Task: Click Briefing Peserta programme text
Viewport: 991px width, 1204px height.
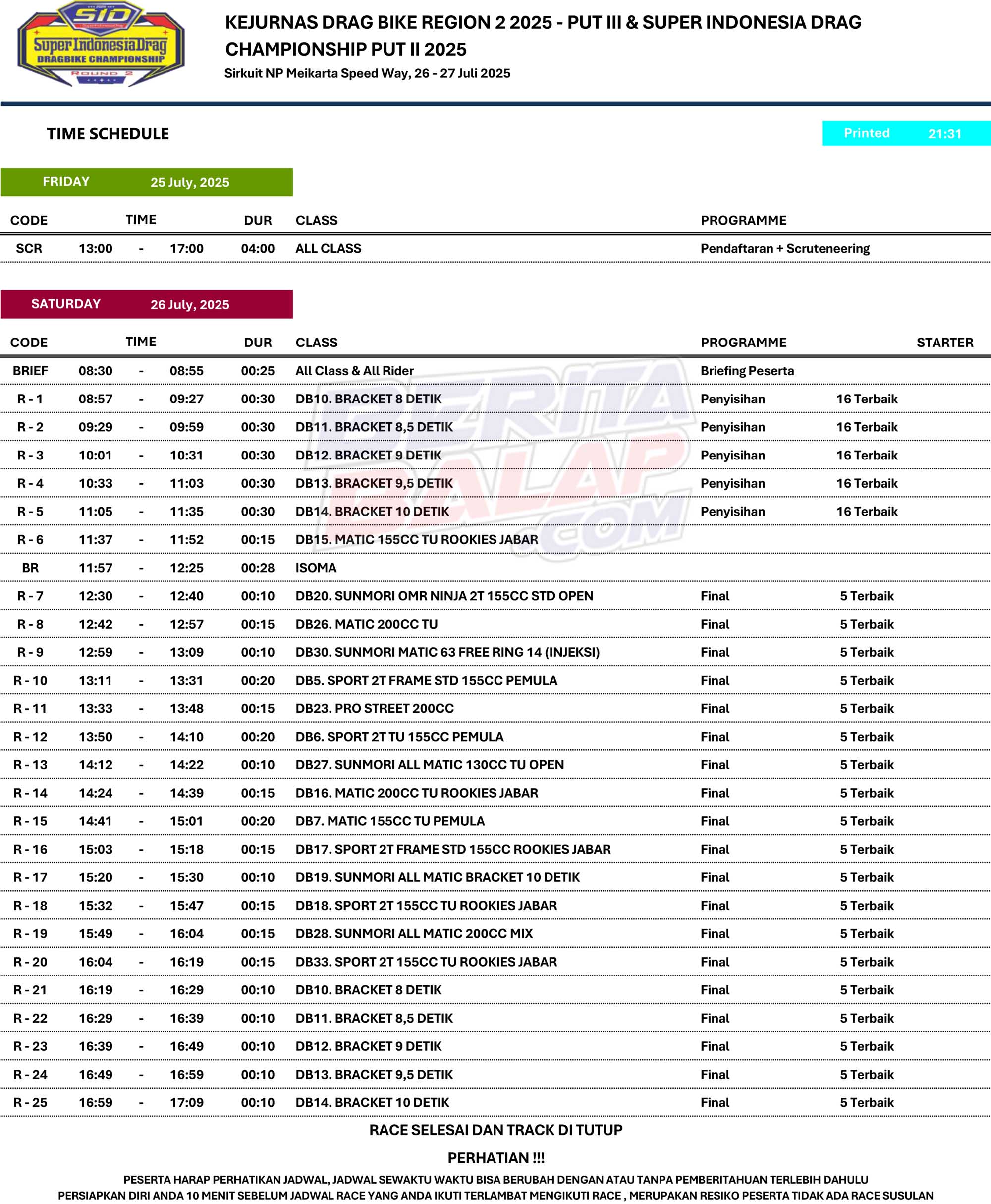Action: tap(747, 371)
